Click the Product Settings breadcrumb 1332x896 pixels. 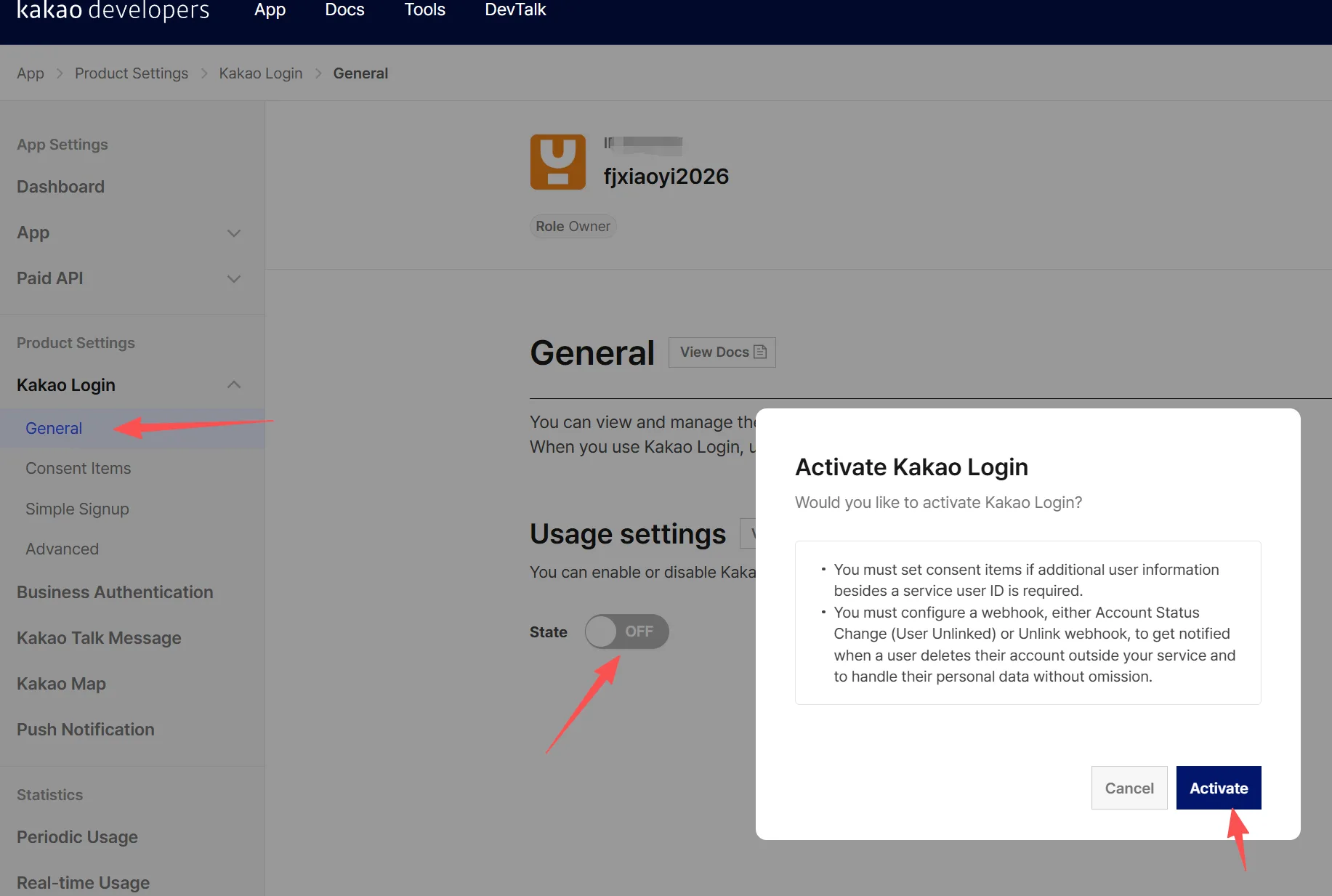(x=132, y=73)
